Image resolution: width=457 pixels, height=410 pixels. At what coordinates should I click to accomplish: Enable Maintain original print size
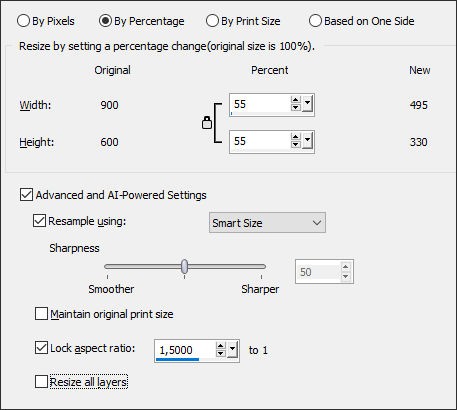tap(41, 314)
